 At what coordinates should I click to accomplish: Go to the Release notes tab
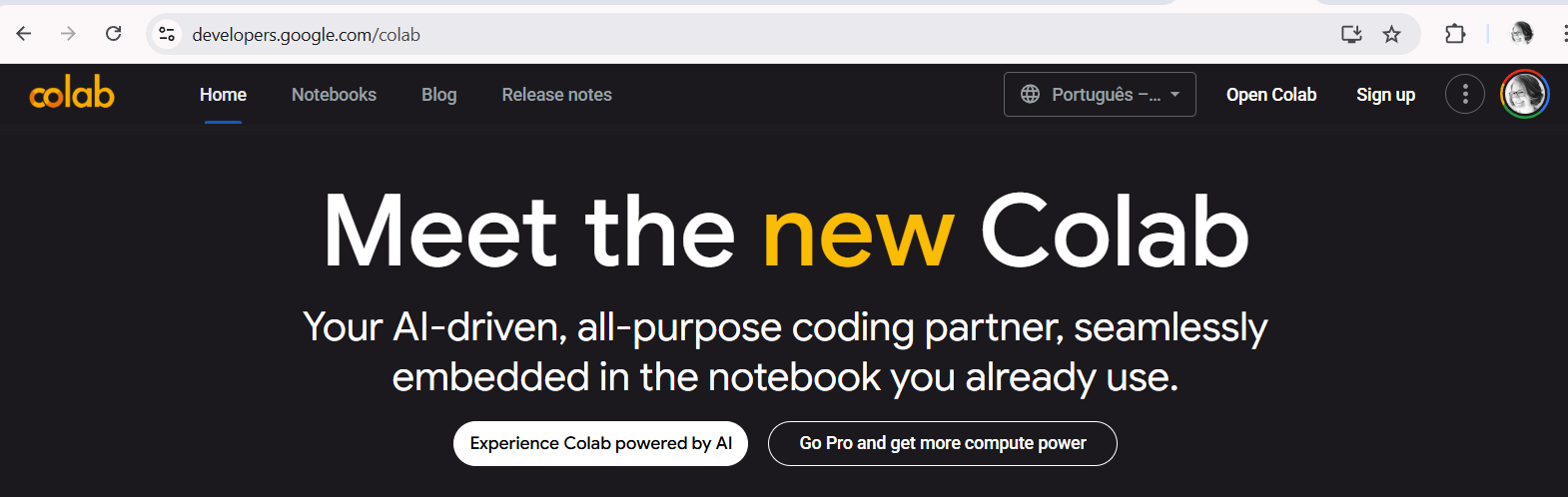556,95
